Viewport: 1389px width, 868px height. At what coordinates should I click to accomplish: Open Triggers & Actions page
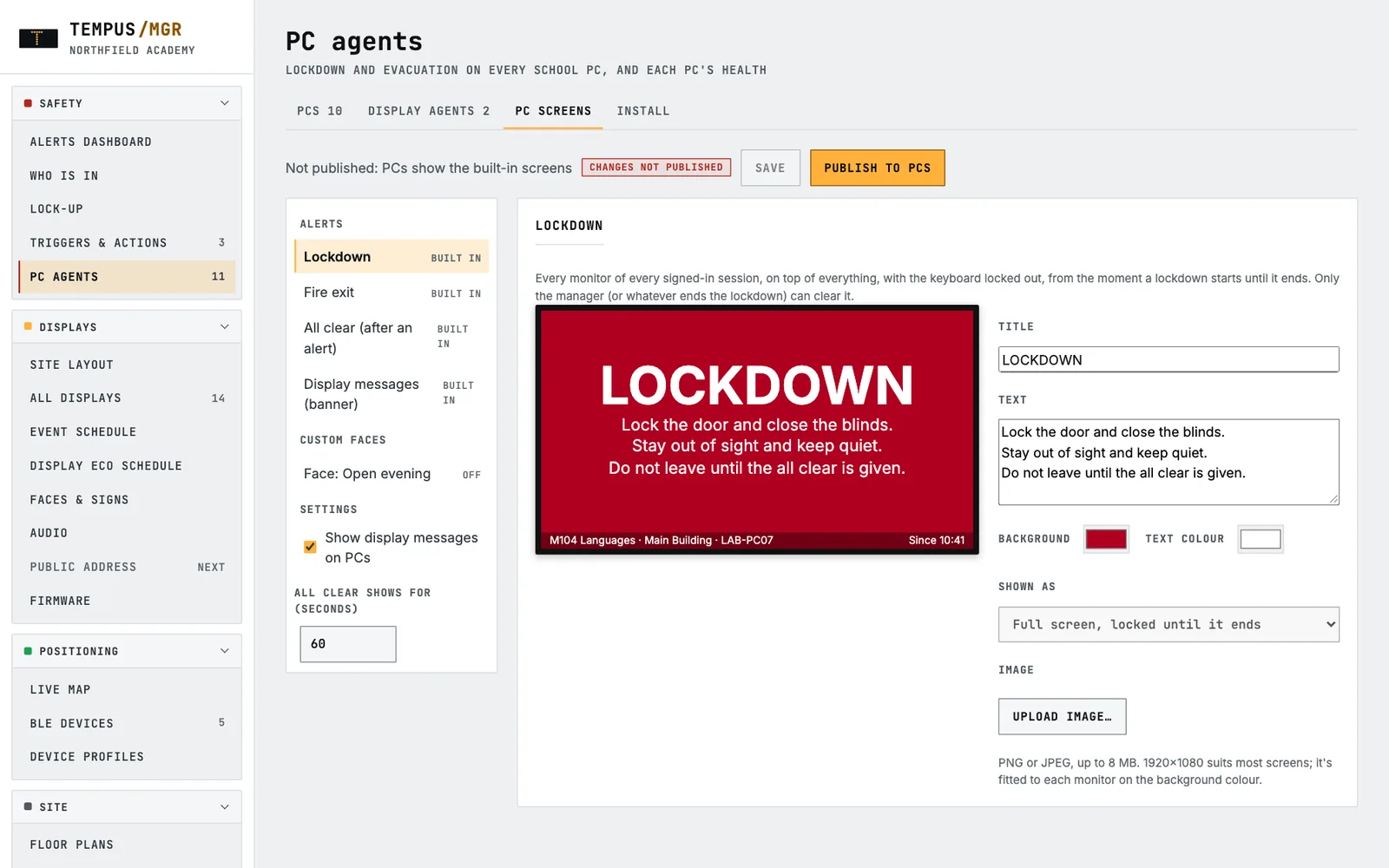coord(127,243)
